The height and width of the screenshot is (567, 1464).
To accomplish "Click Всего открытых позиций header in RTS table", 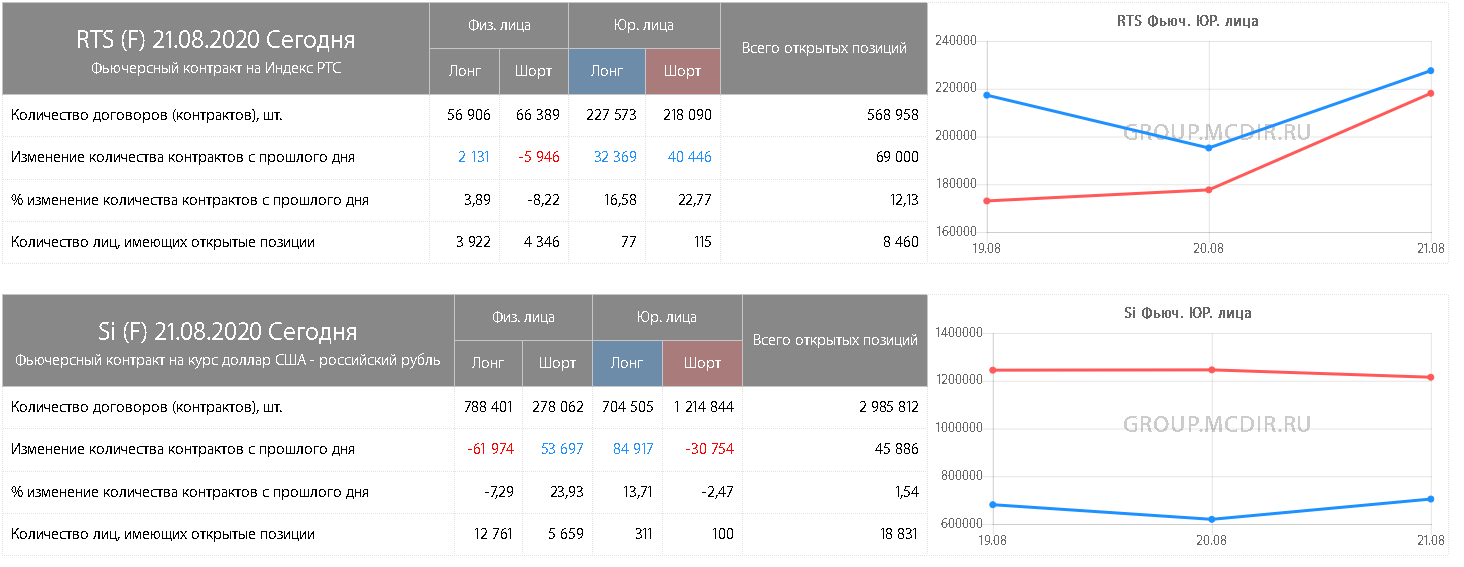I will tap(824, 48).
